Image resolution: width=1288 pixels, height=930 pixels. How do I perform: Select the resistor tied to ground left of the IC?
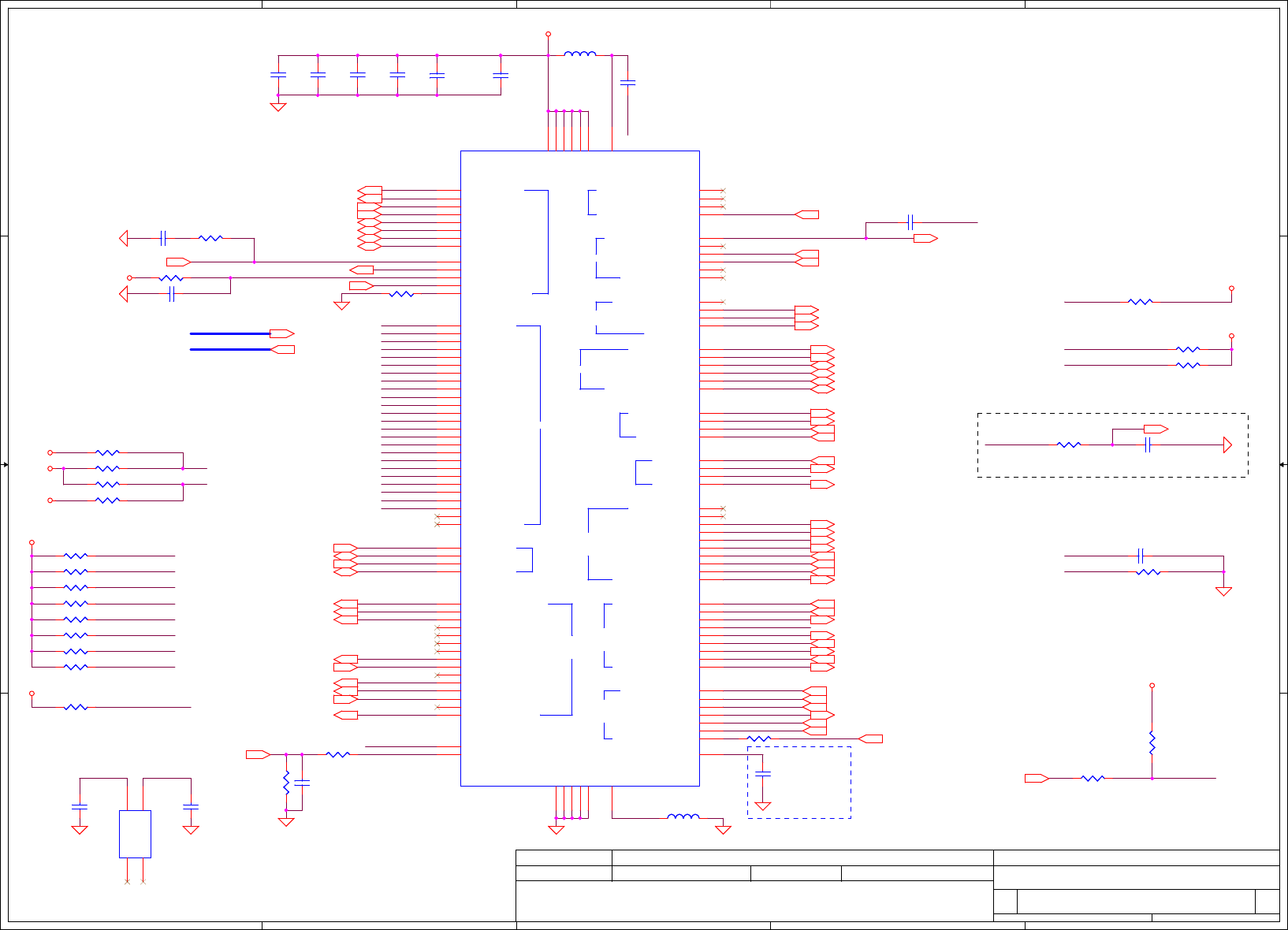[x=401, y=294]
